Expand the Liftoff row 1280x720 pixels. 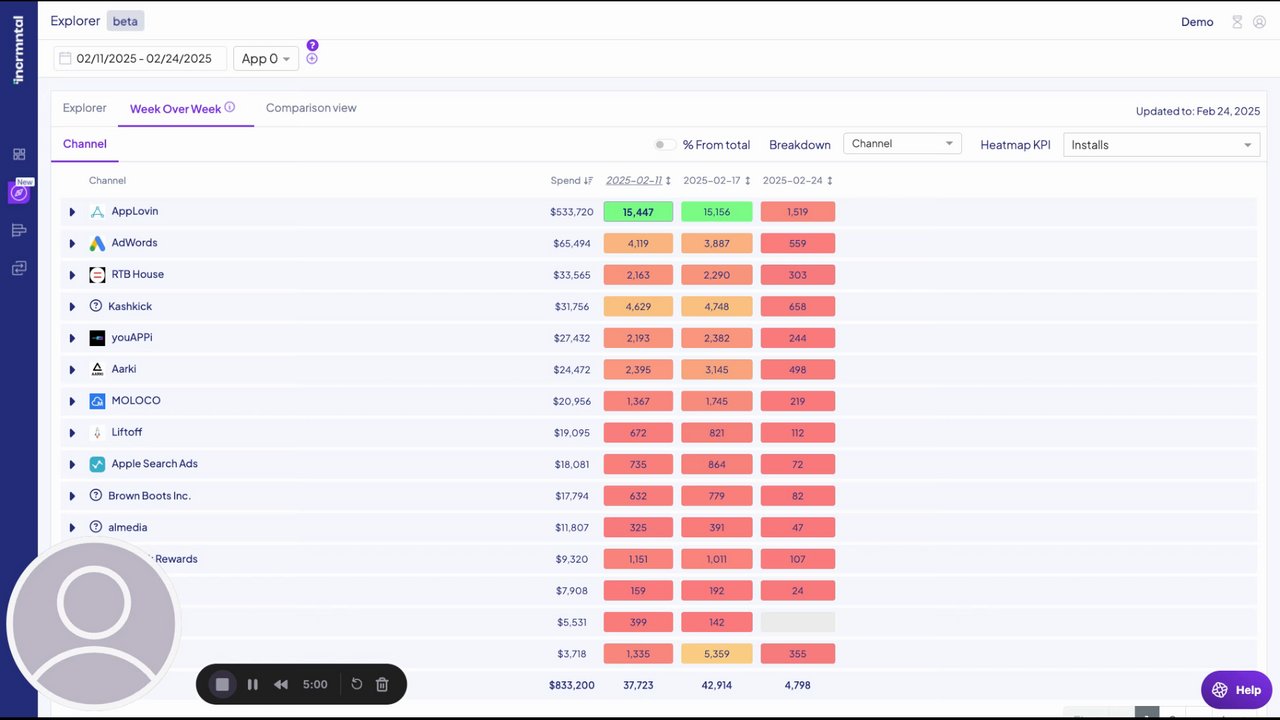click(x=72, y=433)
